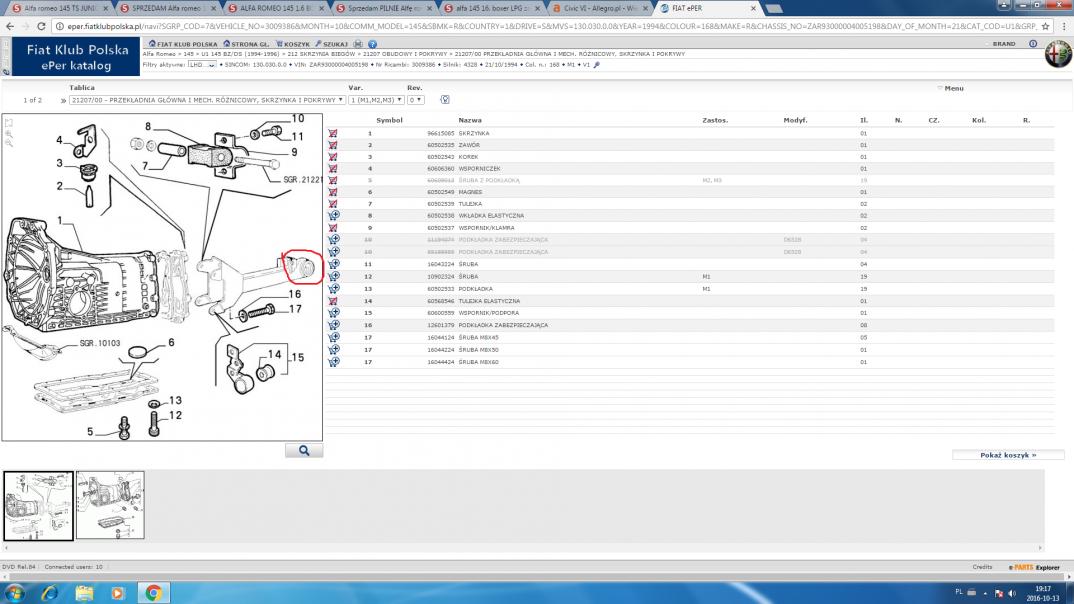The height and width of the screenshot is (604, 1074).
Task: Add ŚRUBA M8X60 to the cart
Action: point(334,362)
